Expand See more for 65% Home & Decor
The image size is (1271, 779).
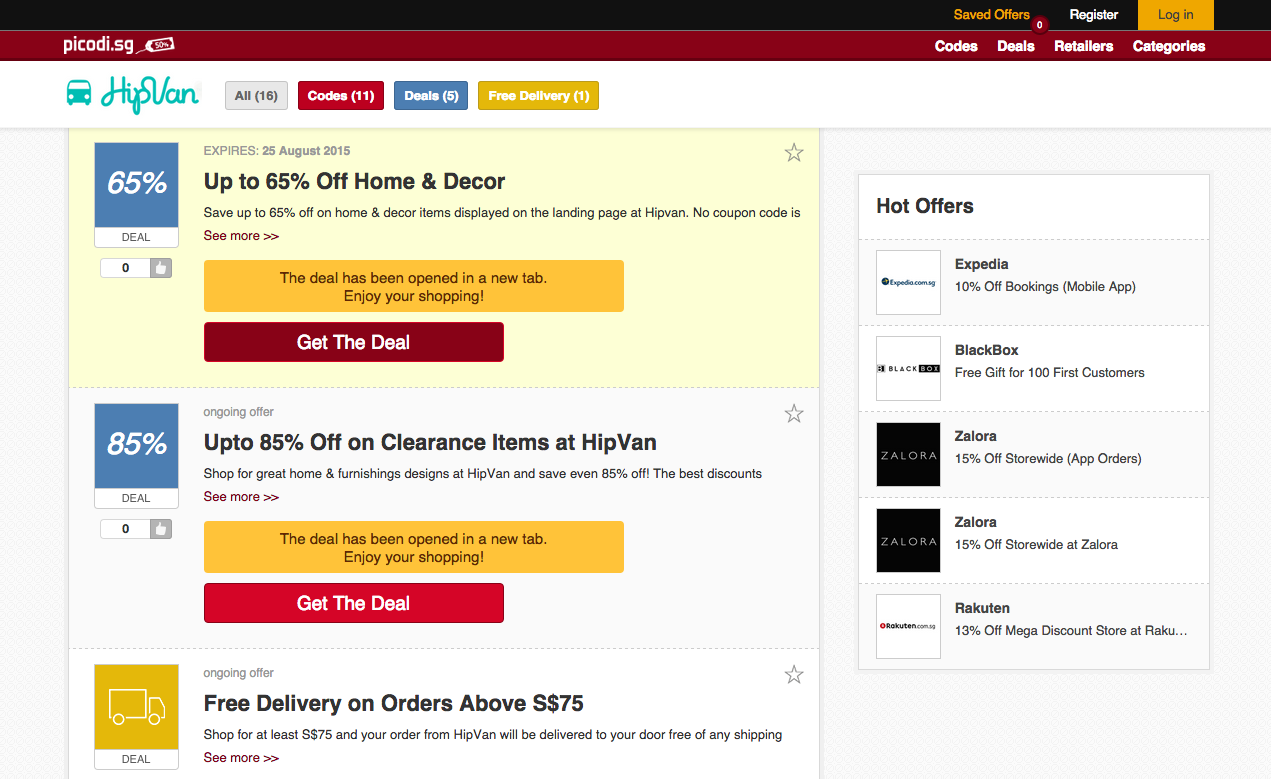coord(241,236)
